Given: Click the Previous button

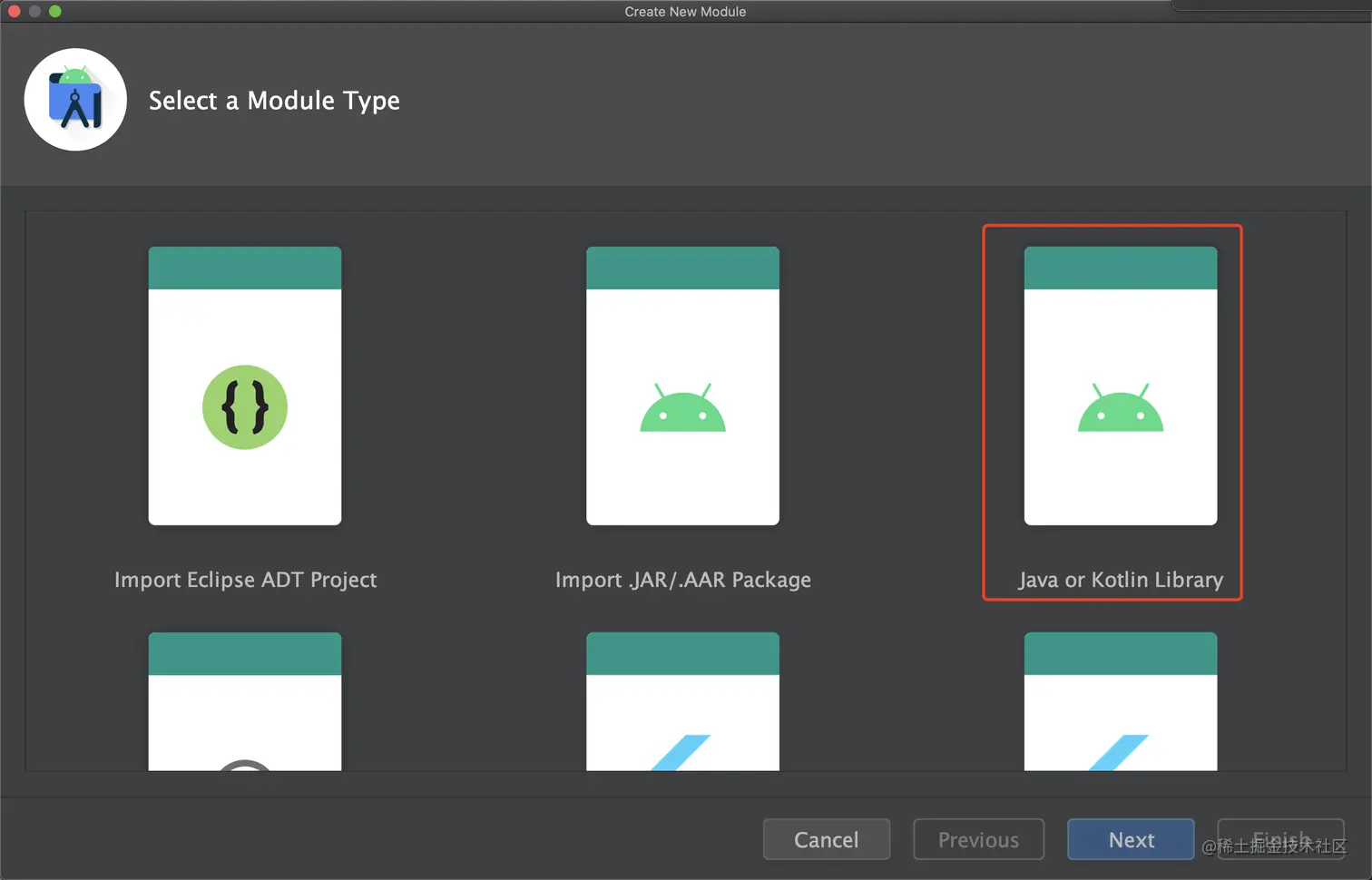Looking at the screenshot, I should coord(978,840).
